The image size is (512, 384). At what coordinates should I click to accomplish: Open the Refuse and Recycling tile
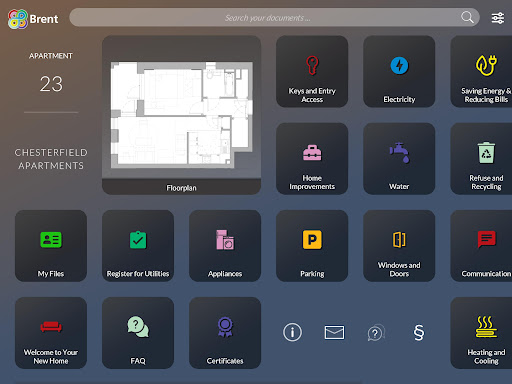[481, 159]
